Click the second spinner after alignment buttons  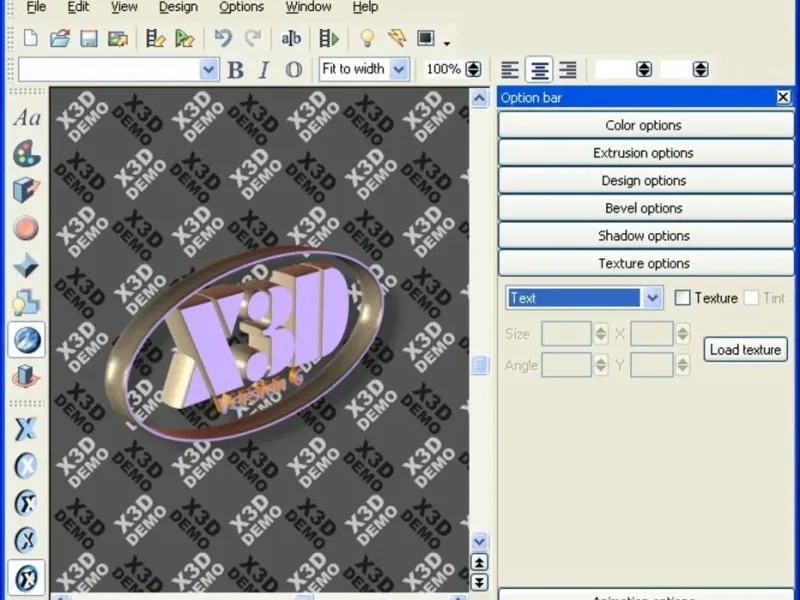701,69
